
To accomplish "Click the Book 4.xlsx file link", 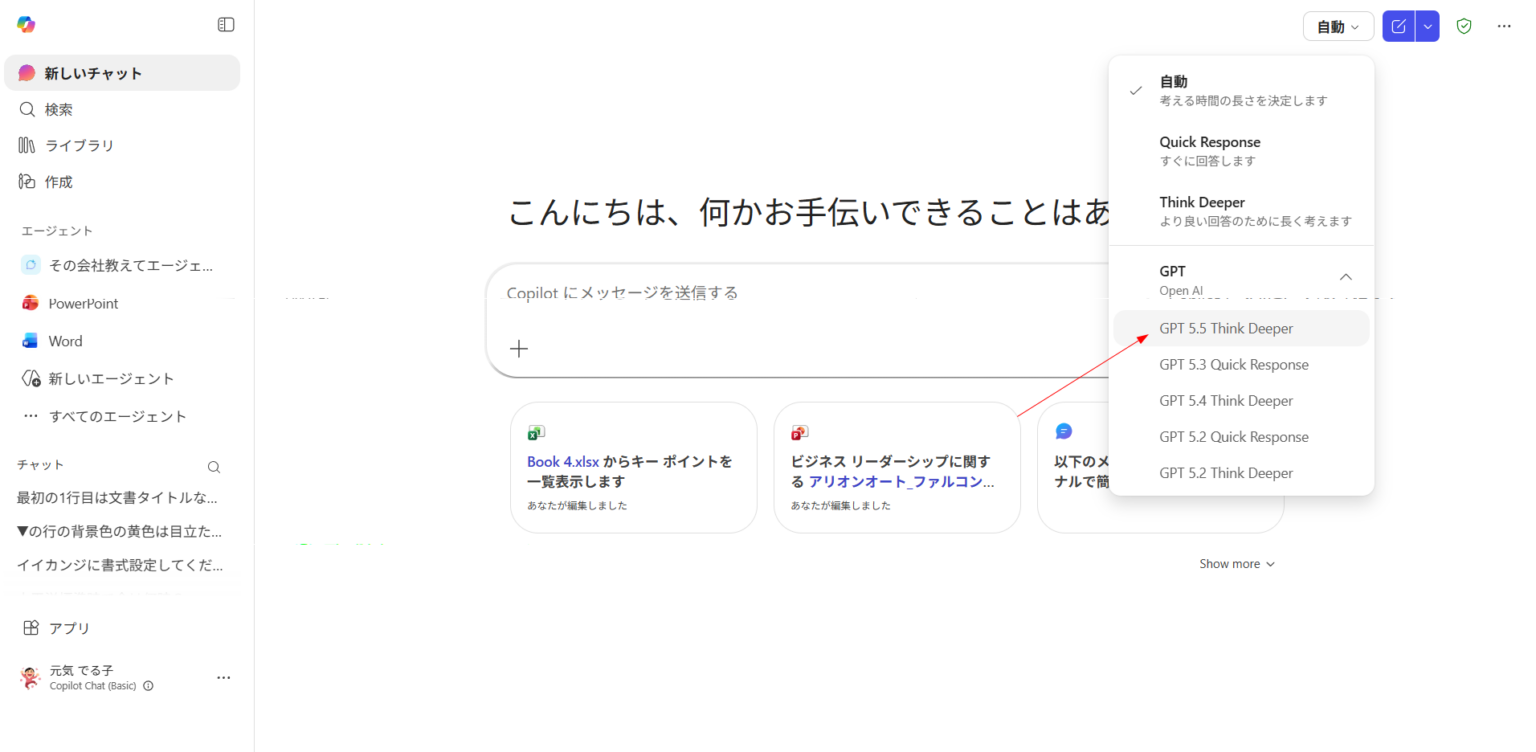I will [563, 462].
